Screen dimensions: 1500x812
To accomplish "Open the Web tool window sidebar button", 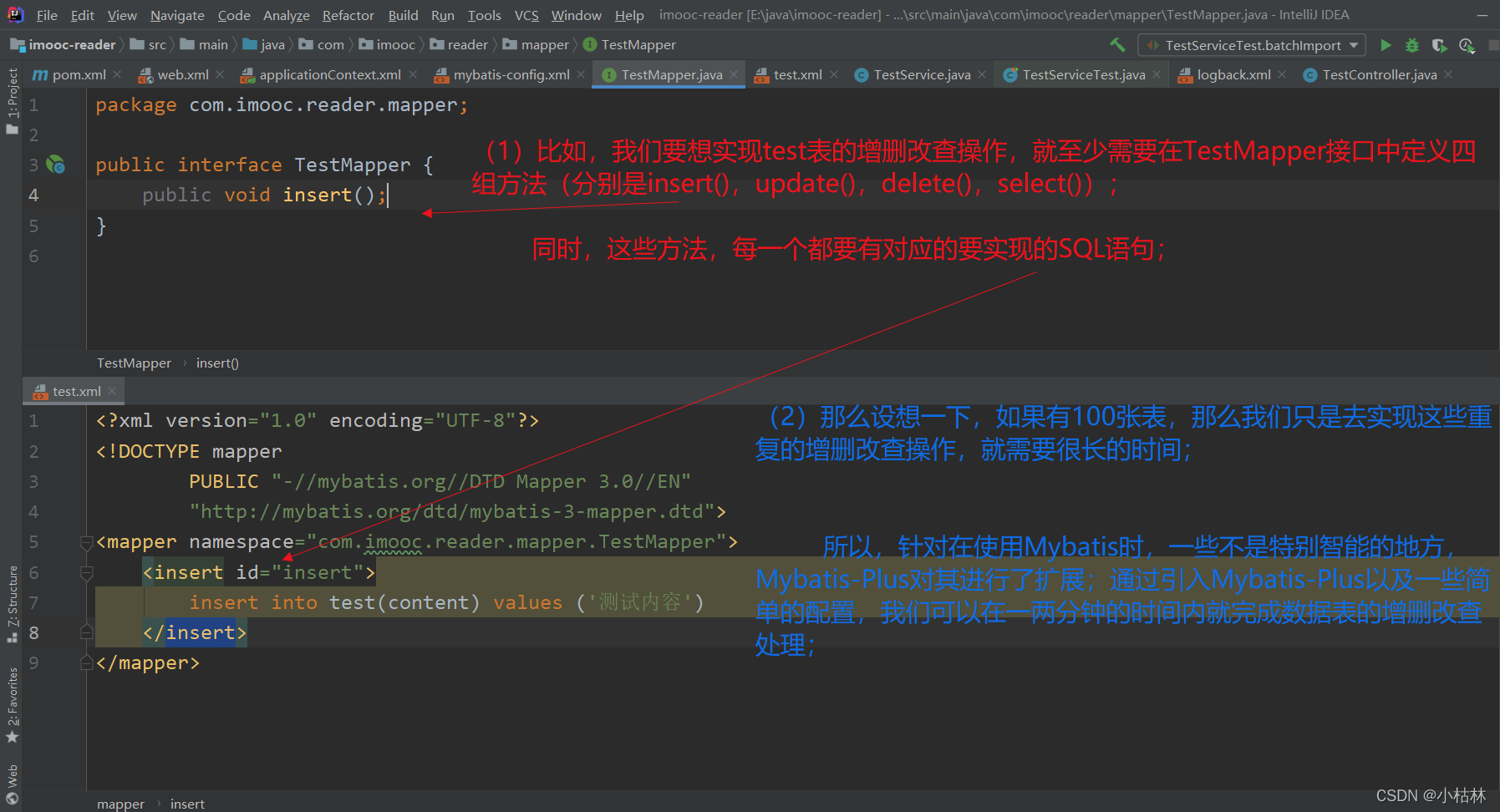I will [x=12, y=784].
